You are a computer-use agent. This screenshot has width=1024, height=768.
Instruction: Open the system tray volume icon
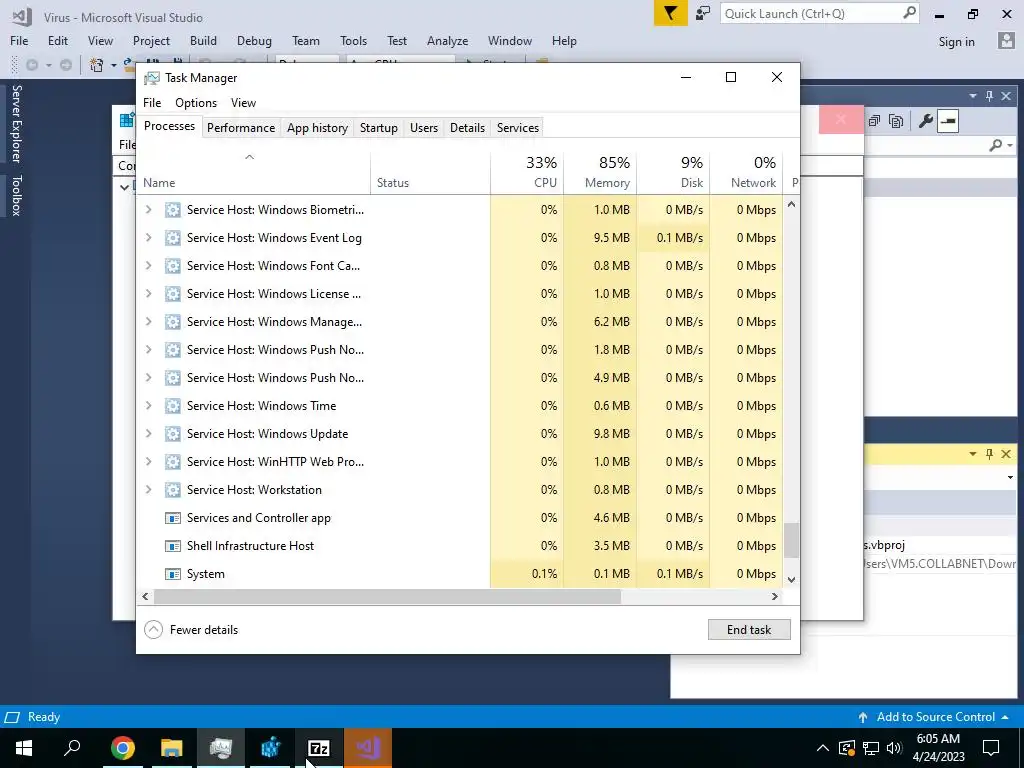(x=894, y=748)
